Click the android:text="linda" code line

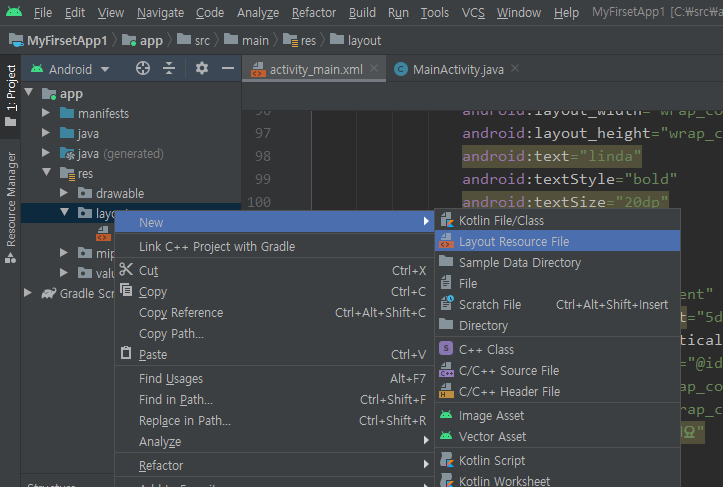551,156
